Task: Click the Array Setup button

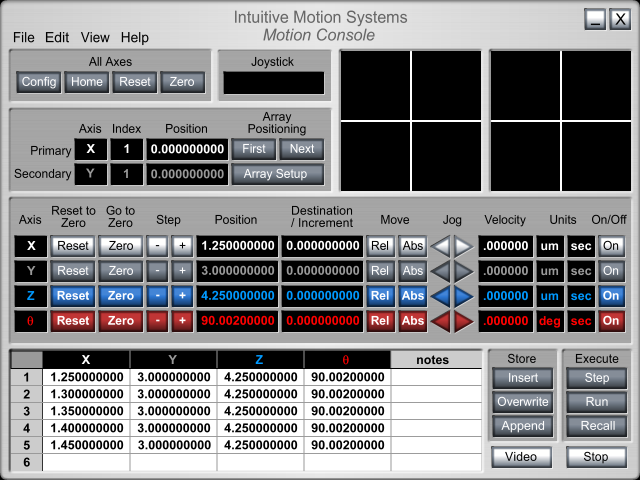Action: coord(277,174)
